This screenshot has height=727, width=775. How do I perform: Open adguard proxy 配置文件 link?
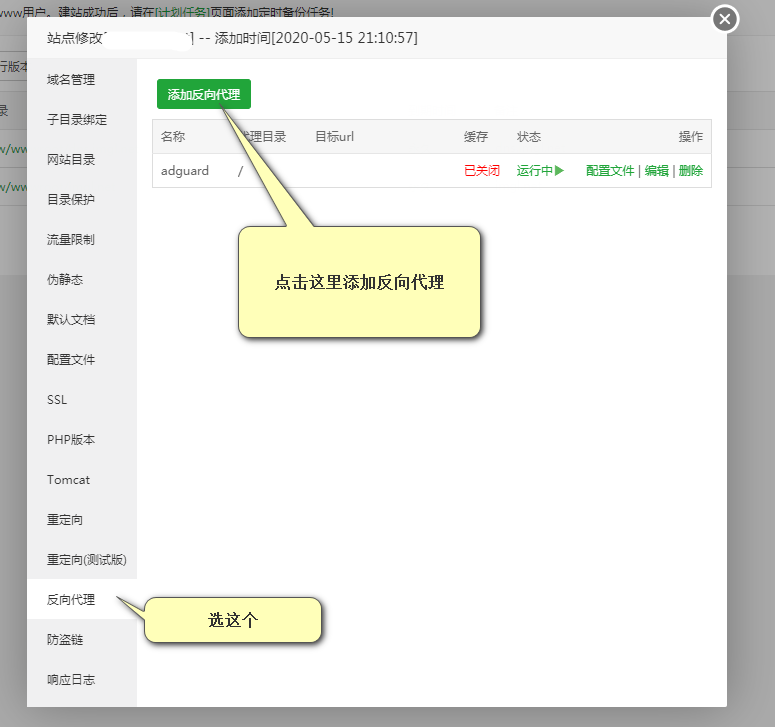point(610,171)
